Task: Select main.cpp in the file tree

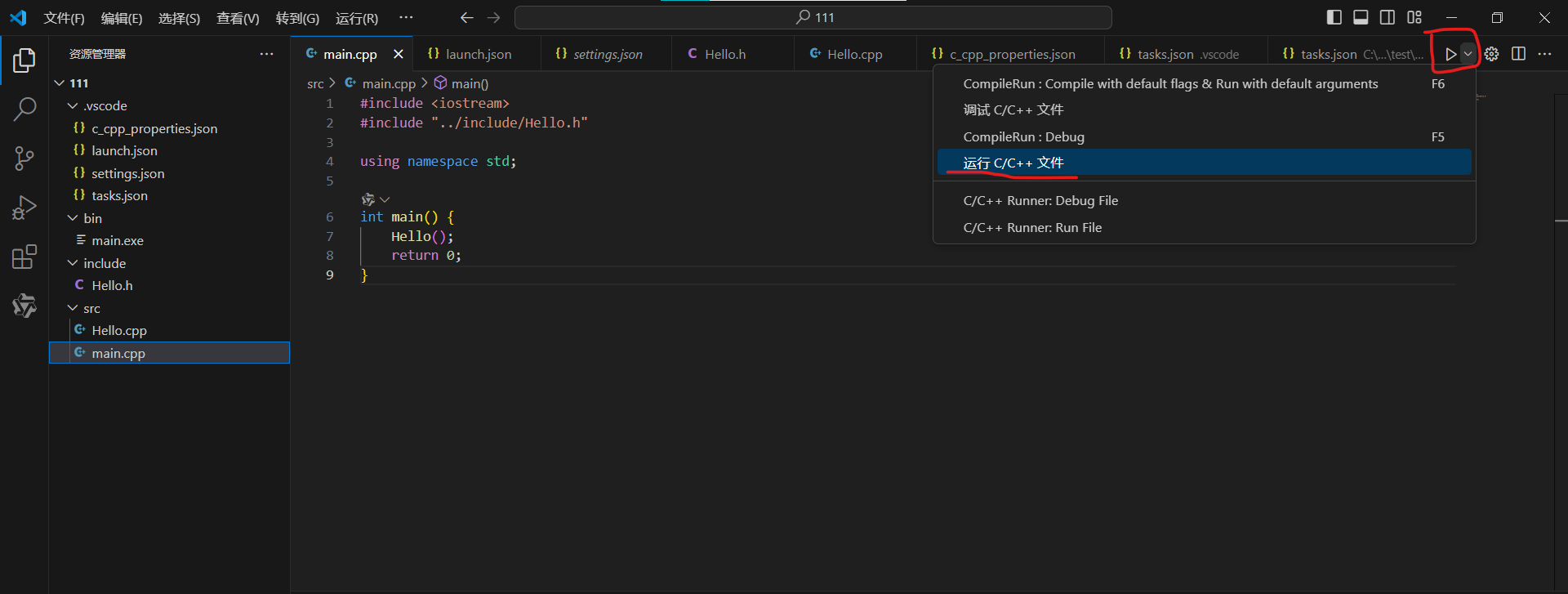Action: (x=169, y=353)
